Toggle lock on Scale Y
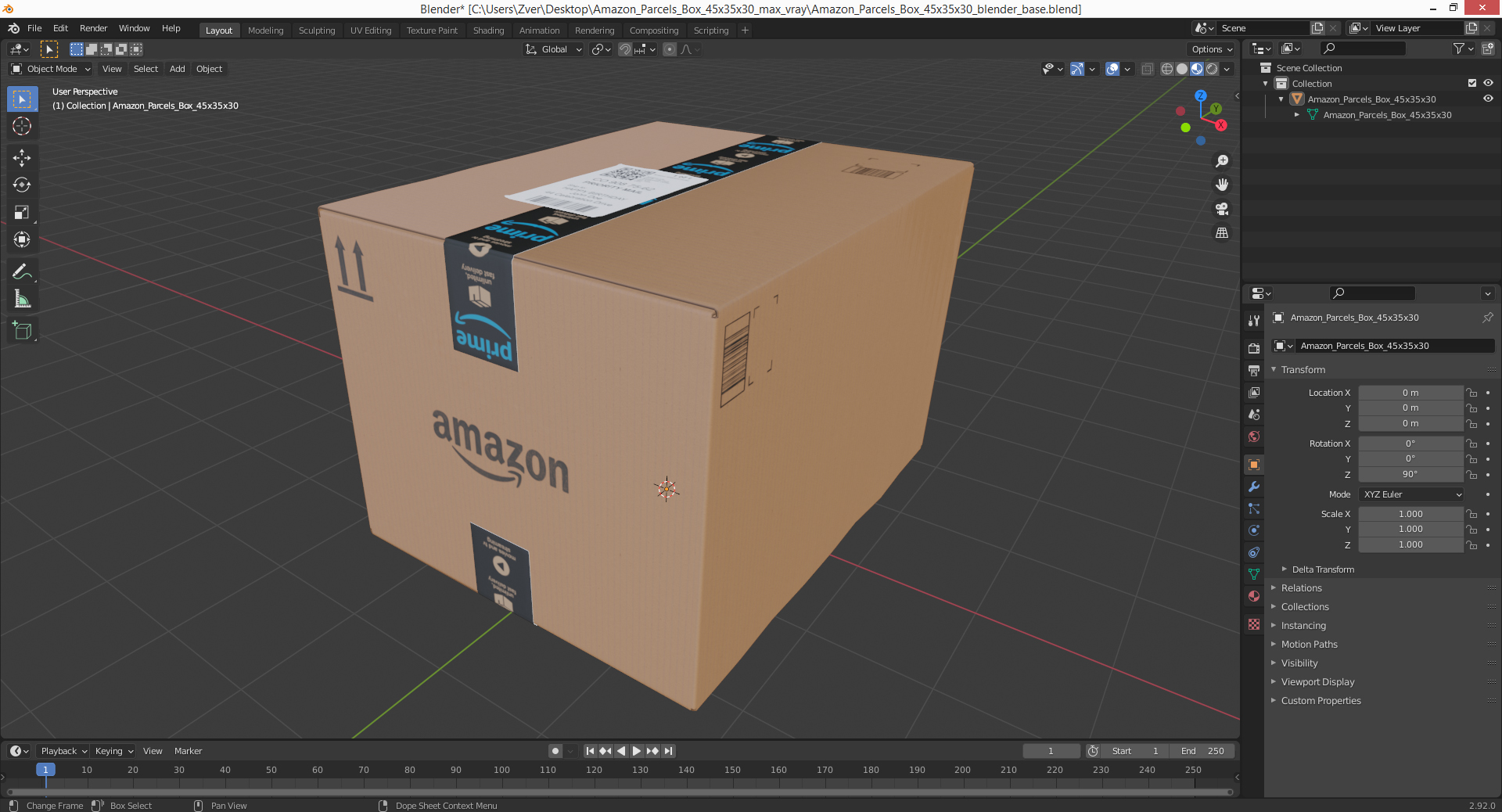 pyautogui.click(x=1471, y=530)
